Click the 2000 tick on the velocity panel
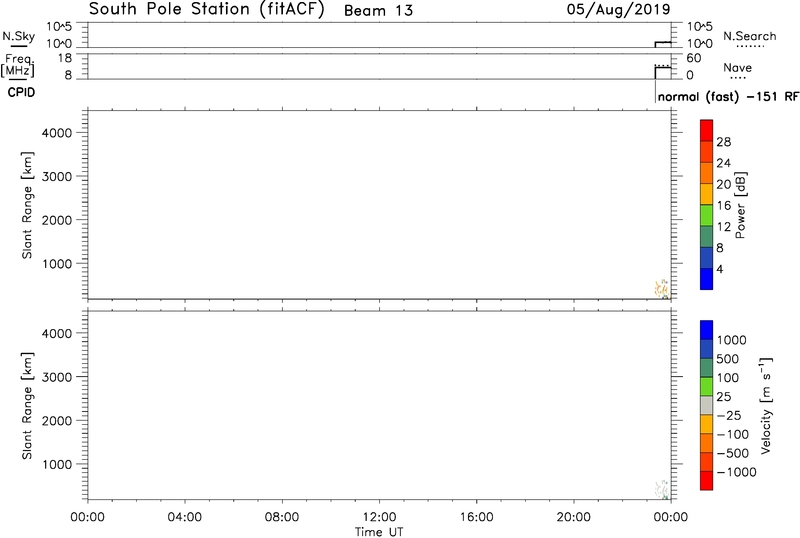 (x=56, y=420)
